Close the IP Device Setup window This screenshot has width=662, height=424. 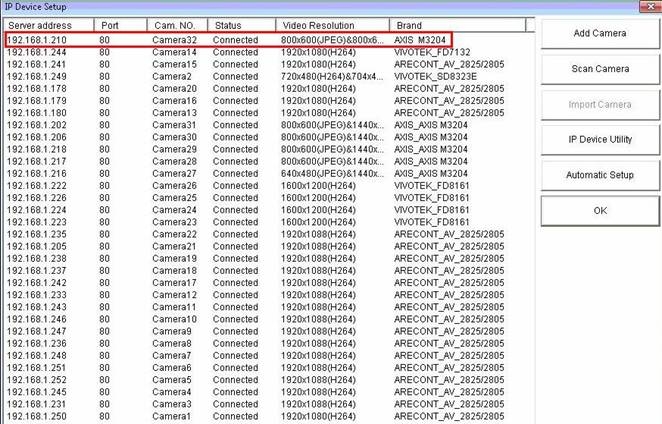point(650,6)
